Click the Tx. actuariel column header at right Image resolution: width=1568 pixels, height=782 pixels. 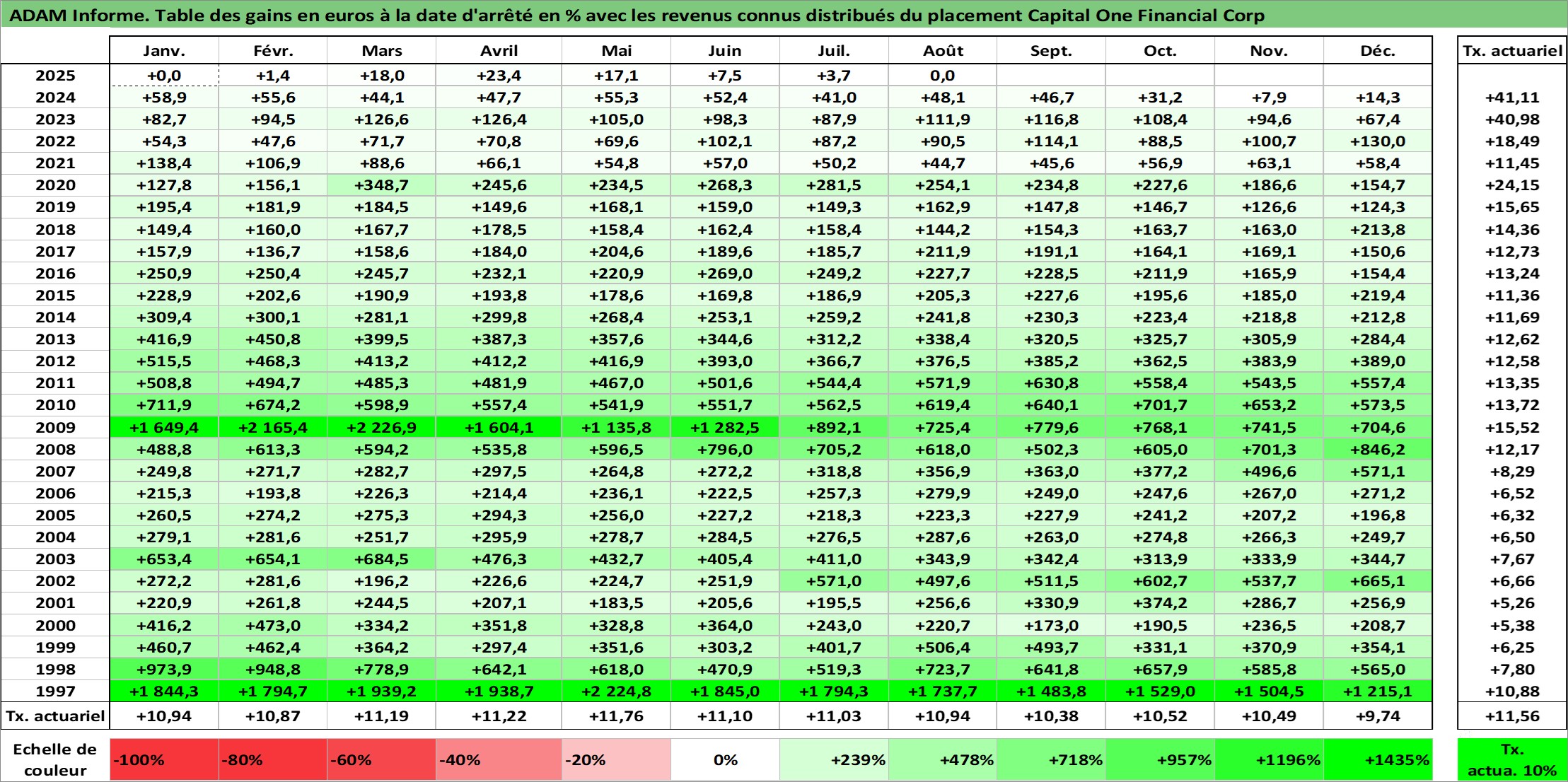pyautogui.click(x=1512, y=51)
